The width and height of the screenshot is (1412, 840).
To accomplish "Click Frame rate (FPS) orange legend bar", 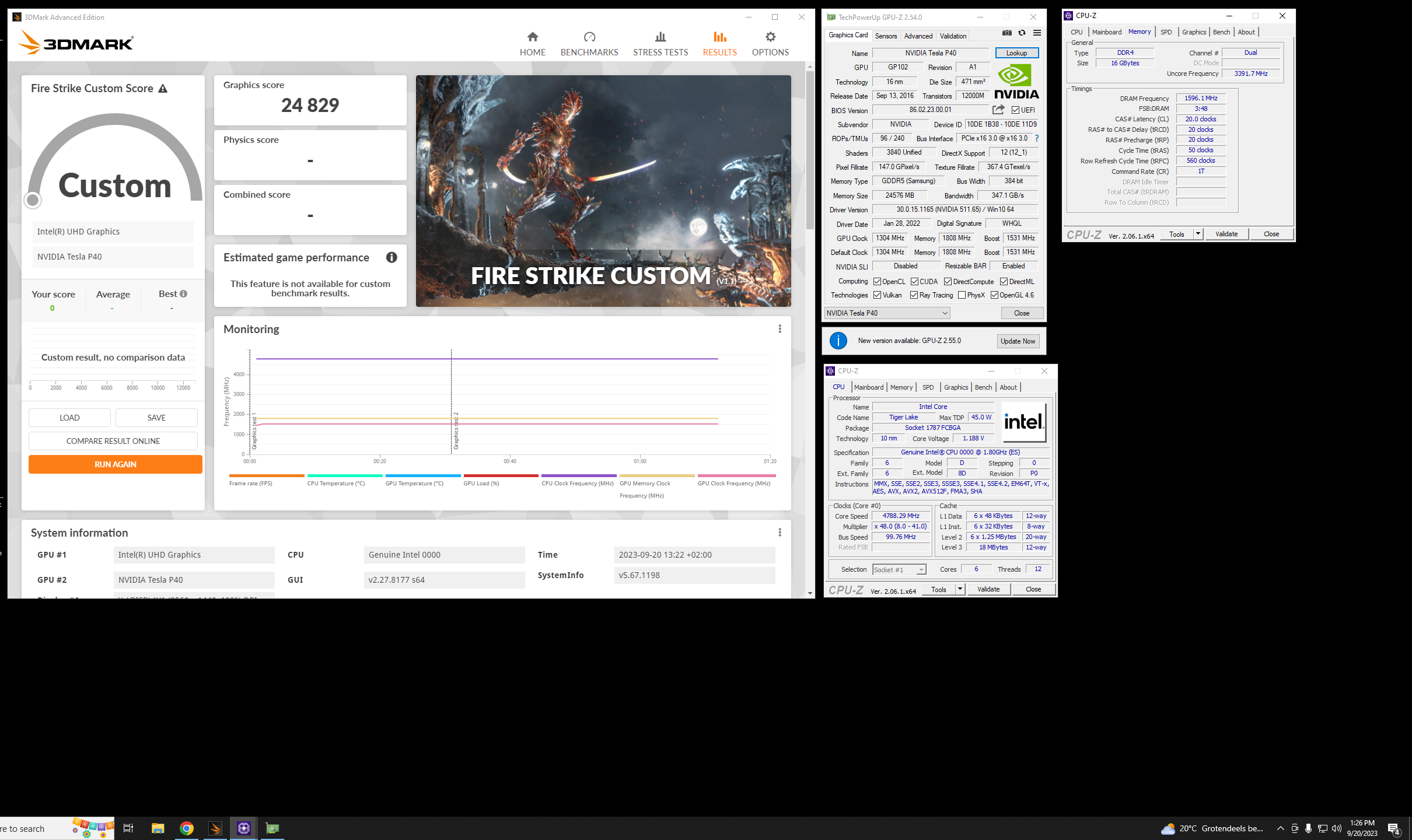I will (x=267, y=476).
